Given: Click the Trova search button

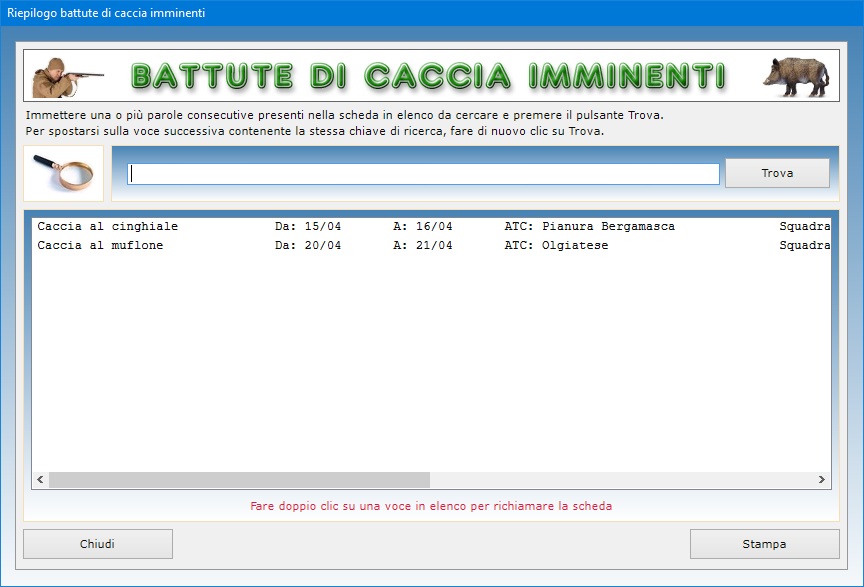Looking at the screenshot, I should tap(777, 173).
